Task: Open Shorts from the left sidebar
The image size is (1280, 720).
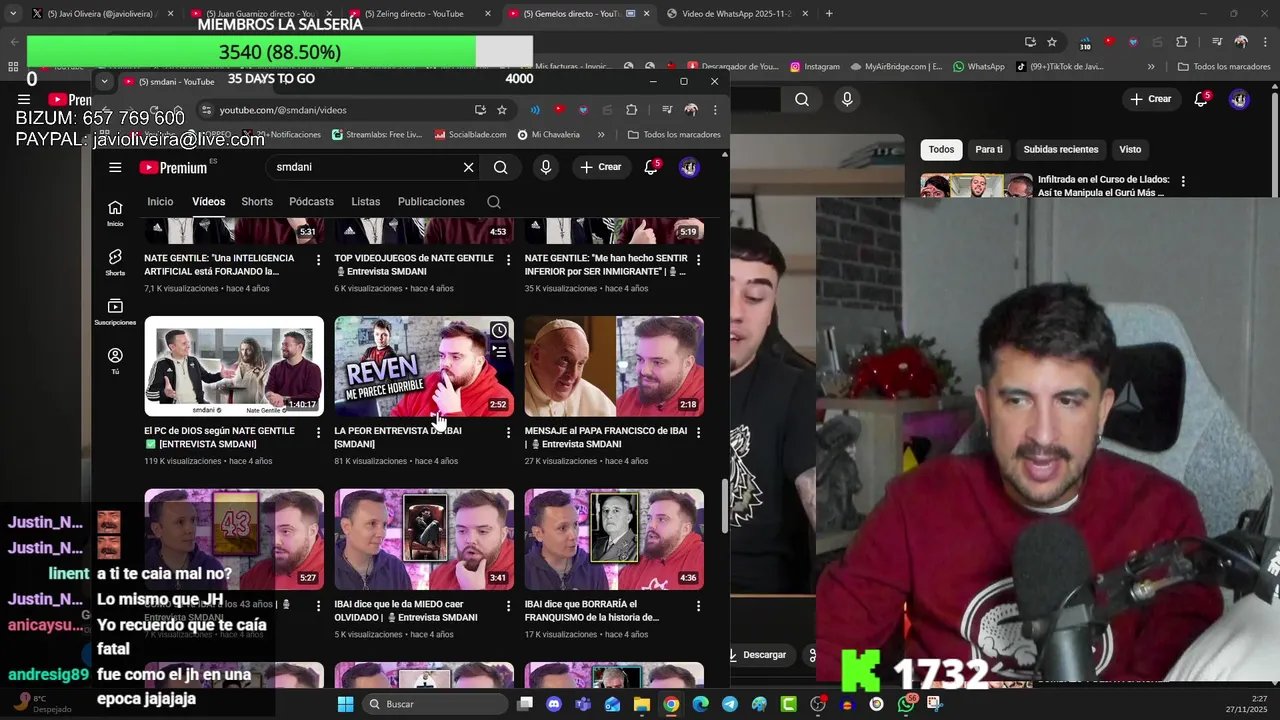Action: 115,263
